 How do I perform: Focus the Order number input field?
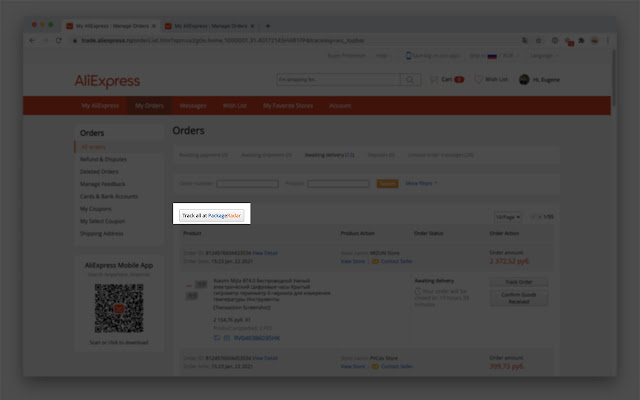pyautogui.click(x=247, y=184)
